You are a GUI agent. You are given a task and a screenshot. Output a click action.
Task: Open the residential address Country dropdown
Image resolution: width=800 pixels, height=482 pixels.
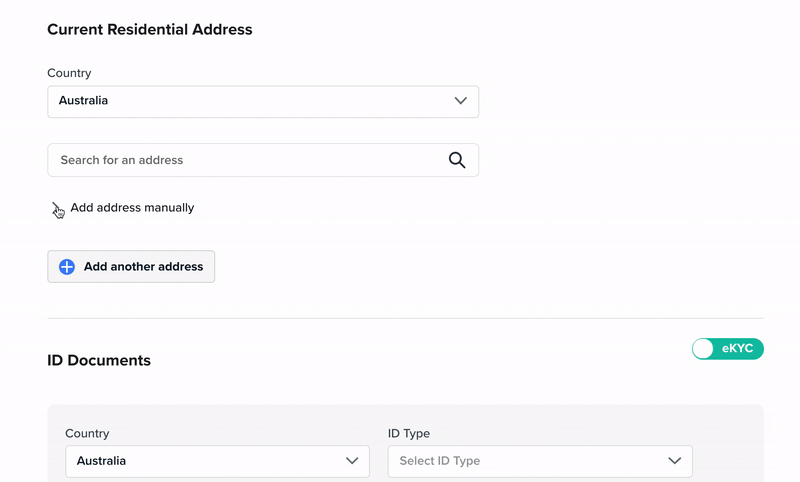pyautogui.click(x=263, y=102)
